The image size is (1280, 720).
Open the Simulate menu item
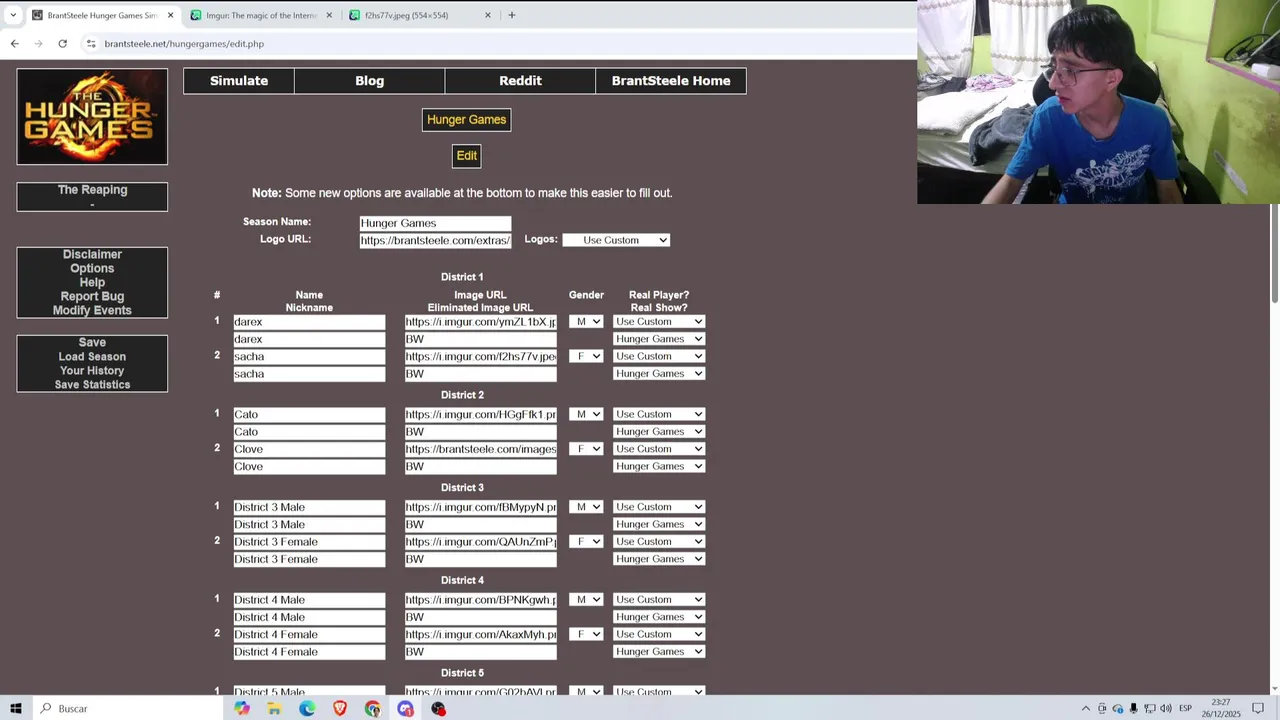pyautogui.click(x=239, y=81)
